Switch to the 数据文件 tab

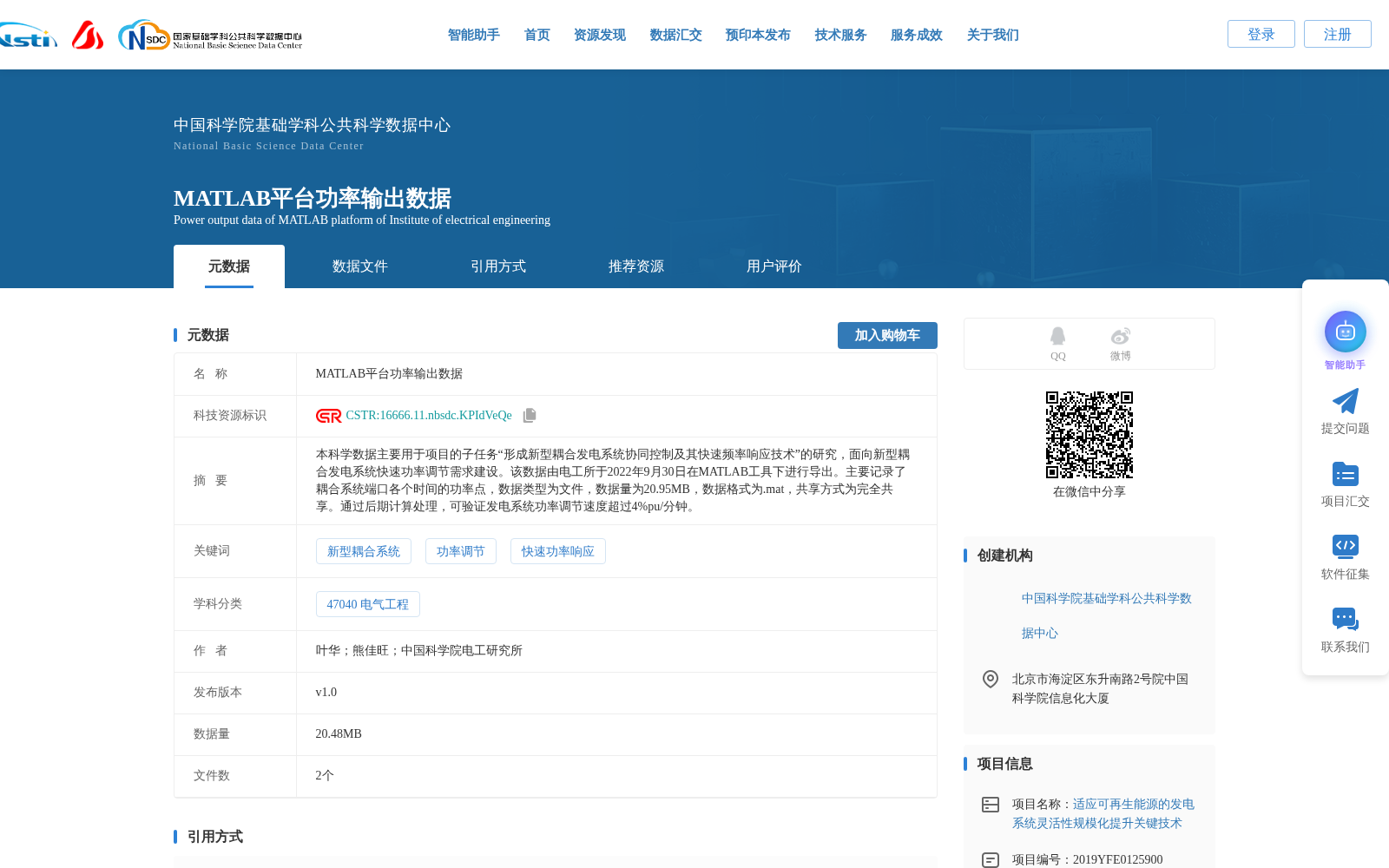click(360, 266)
